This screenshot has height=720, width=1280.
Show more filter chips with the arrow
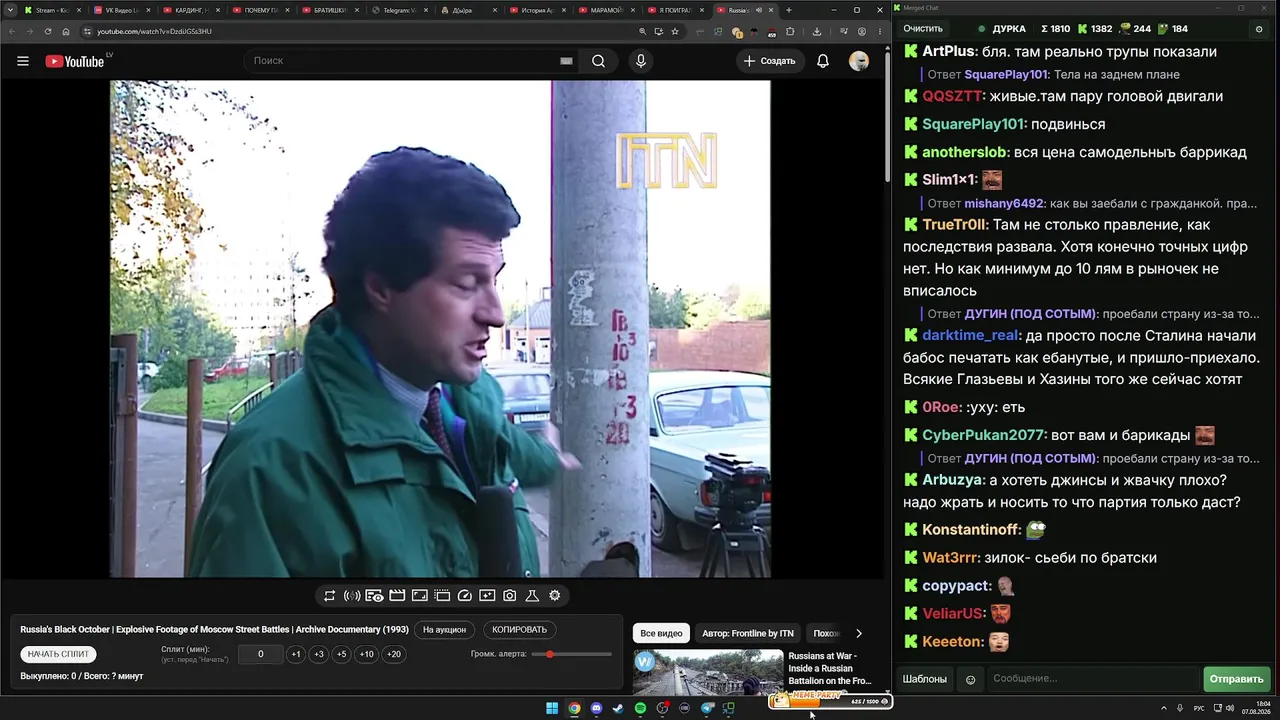point(858,633)
